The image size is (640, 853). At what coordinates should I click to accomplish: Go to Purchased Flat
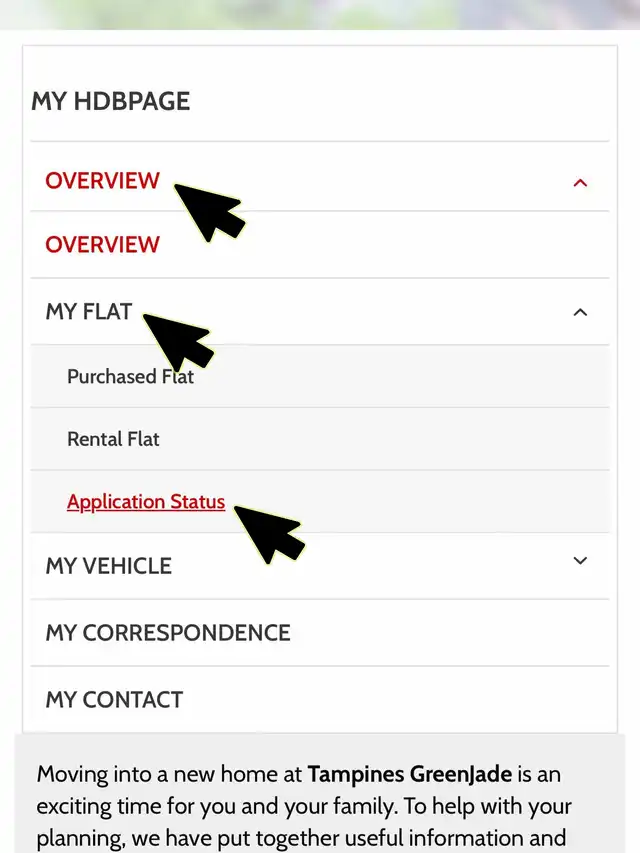click(x=130, y=377)
